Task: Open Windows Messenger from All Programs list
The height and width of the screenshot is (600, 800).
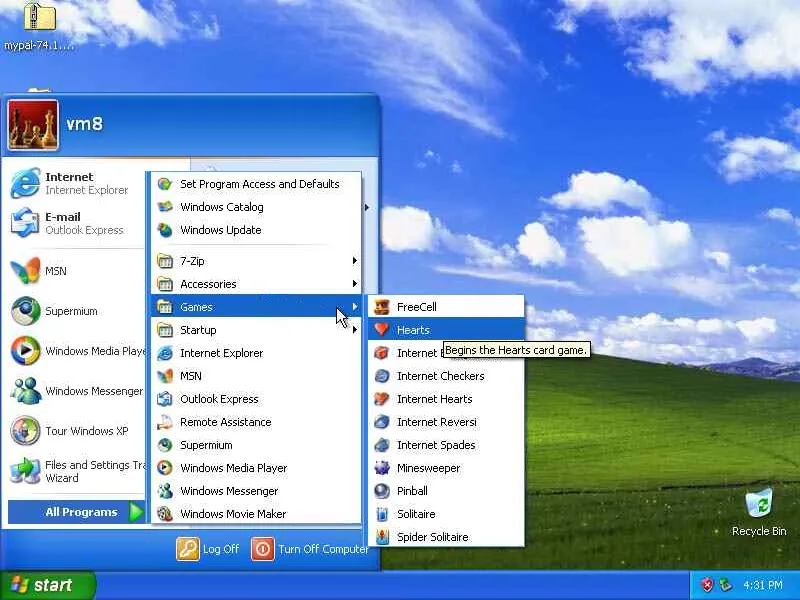Action: point(256,491)
